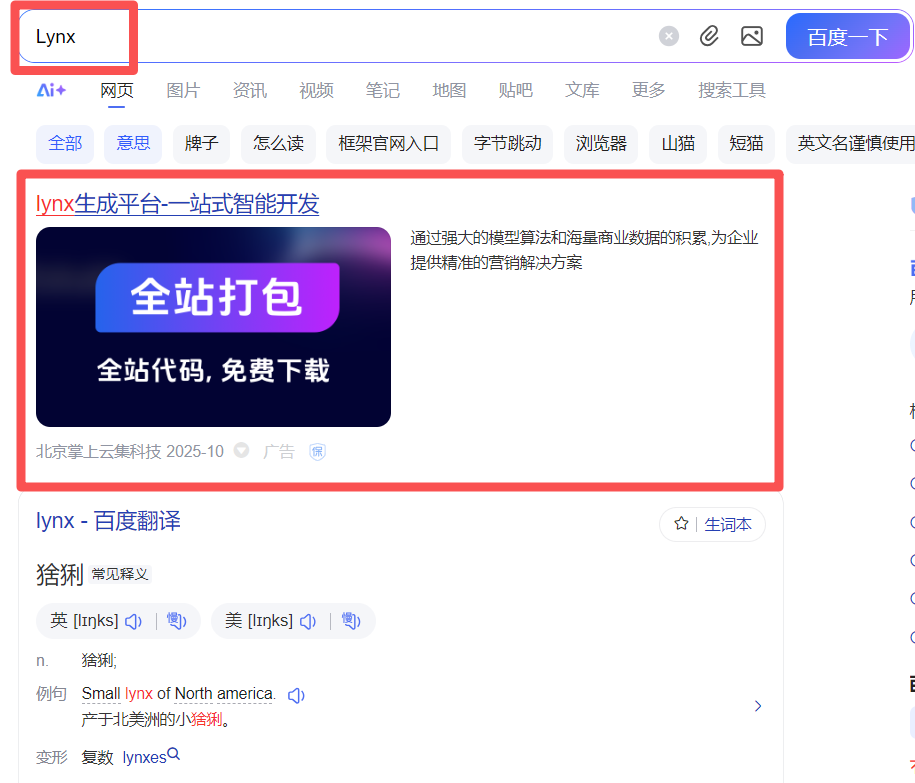915x783 pixels.
Task: Click the magnifier next to lynxes plural
Action: (x=172, y=757)
